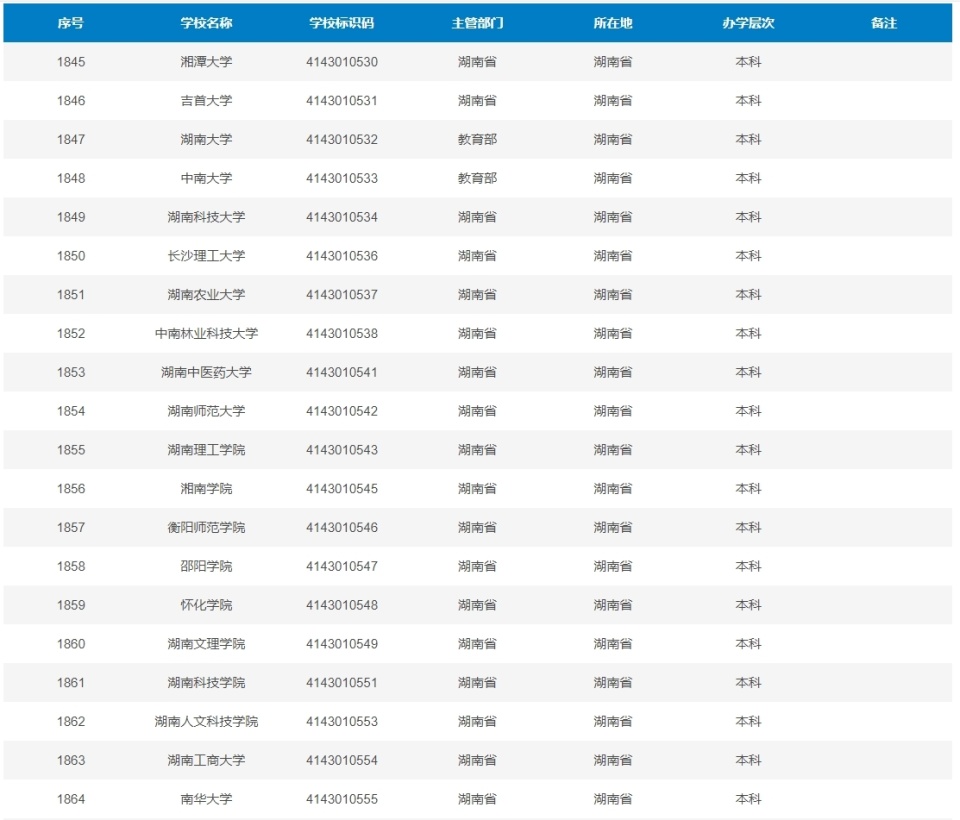Click the identifier 4143010549
Screen dimensions: 960x820
tap(342, 644)
